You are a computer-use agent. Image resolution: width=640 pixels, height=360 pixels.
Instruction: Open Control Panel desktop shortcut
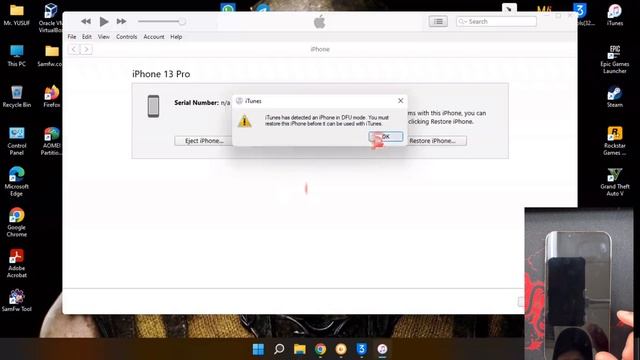pyautogui.click(x=17, y=141)
